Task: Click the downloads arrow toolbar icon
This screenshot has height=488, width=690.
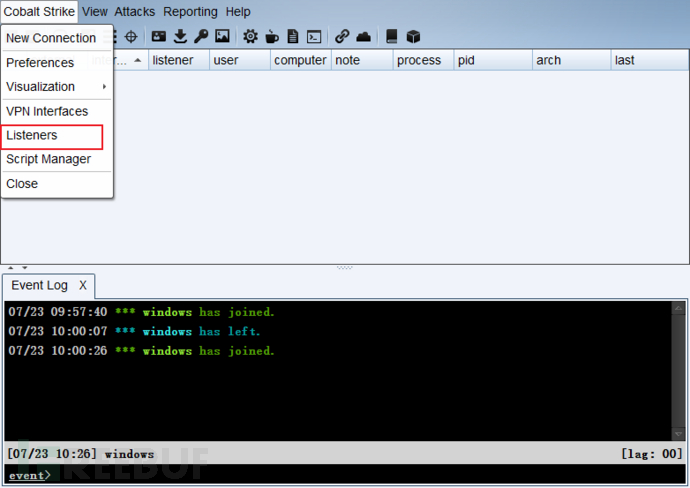Action: coord(180,37)
